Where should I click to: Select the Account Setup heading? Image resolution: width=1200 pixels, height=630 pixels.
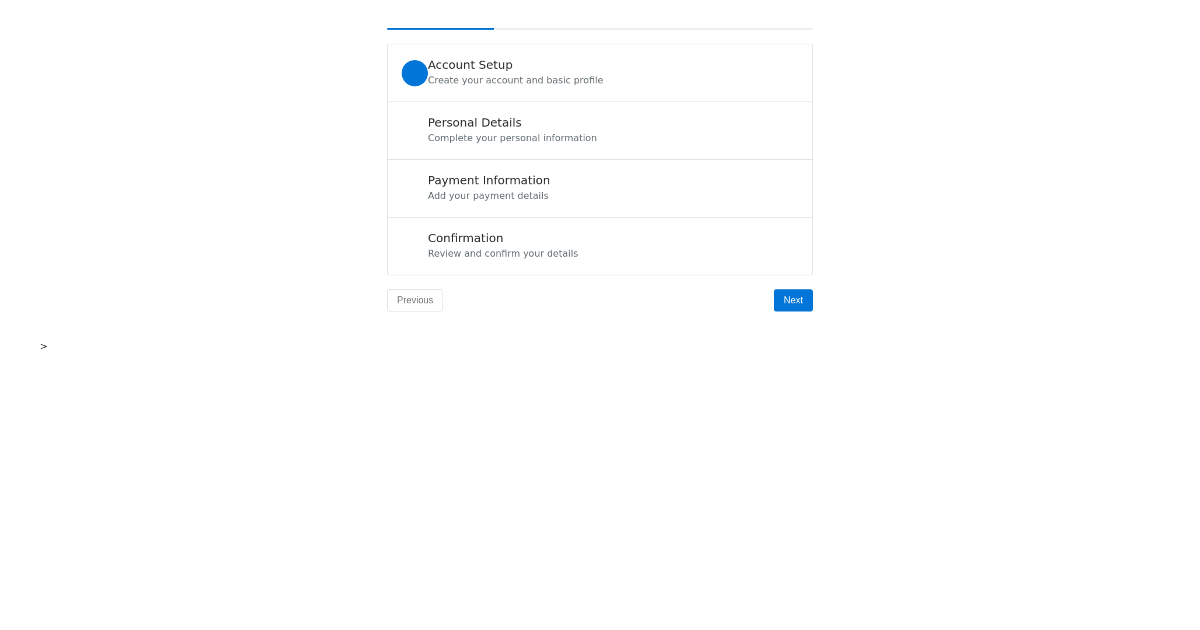(470, 64)
